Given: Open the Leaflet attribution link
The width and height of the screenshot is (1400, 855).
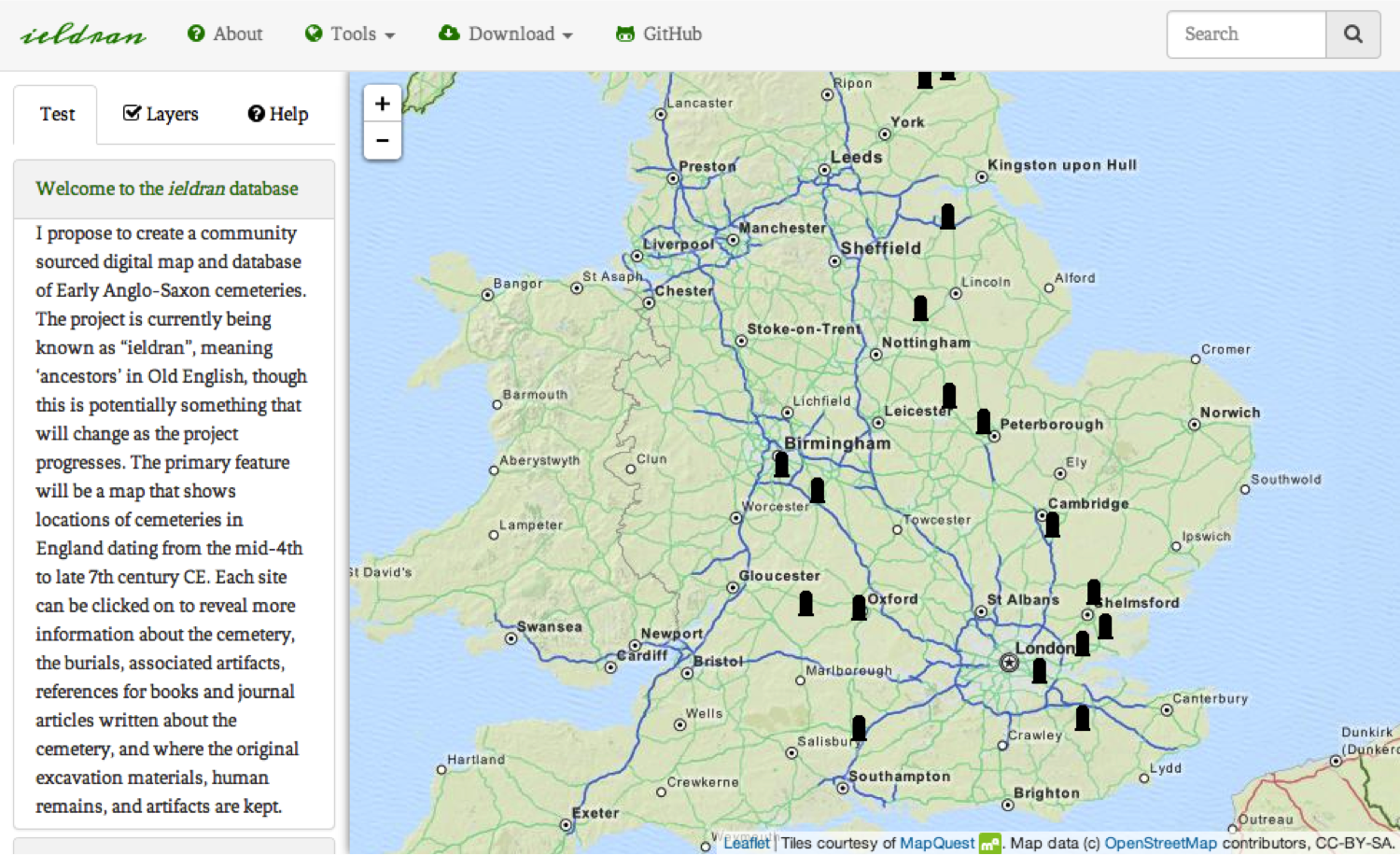Looking at the screenshot, I should pyautogui.click(x=747, y=843).
